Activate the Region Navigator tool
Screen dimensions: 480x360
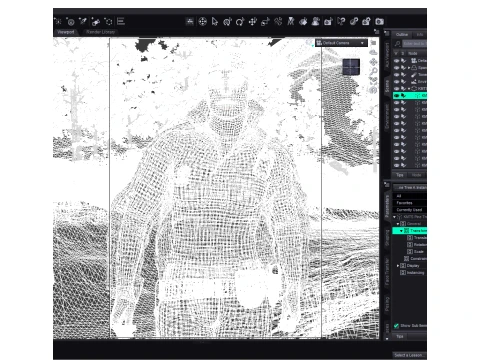point(316,22)
